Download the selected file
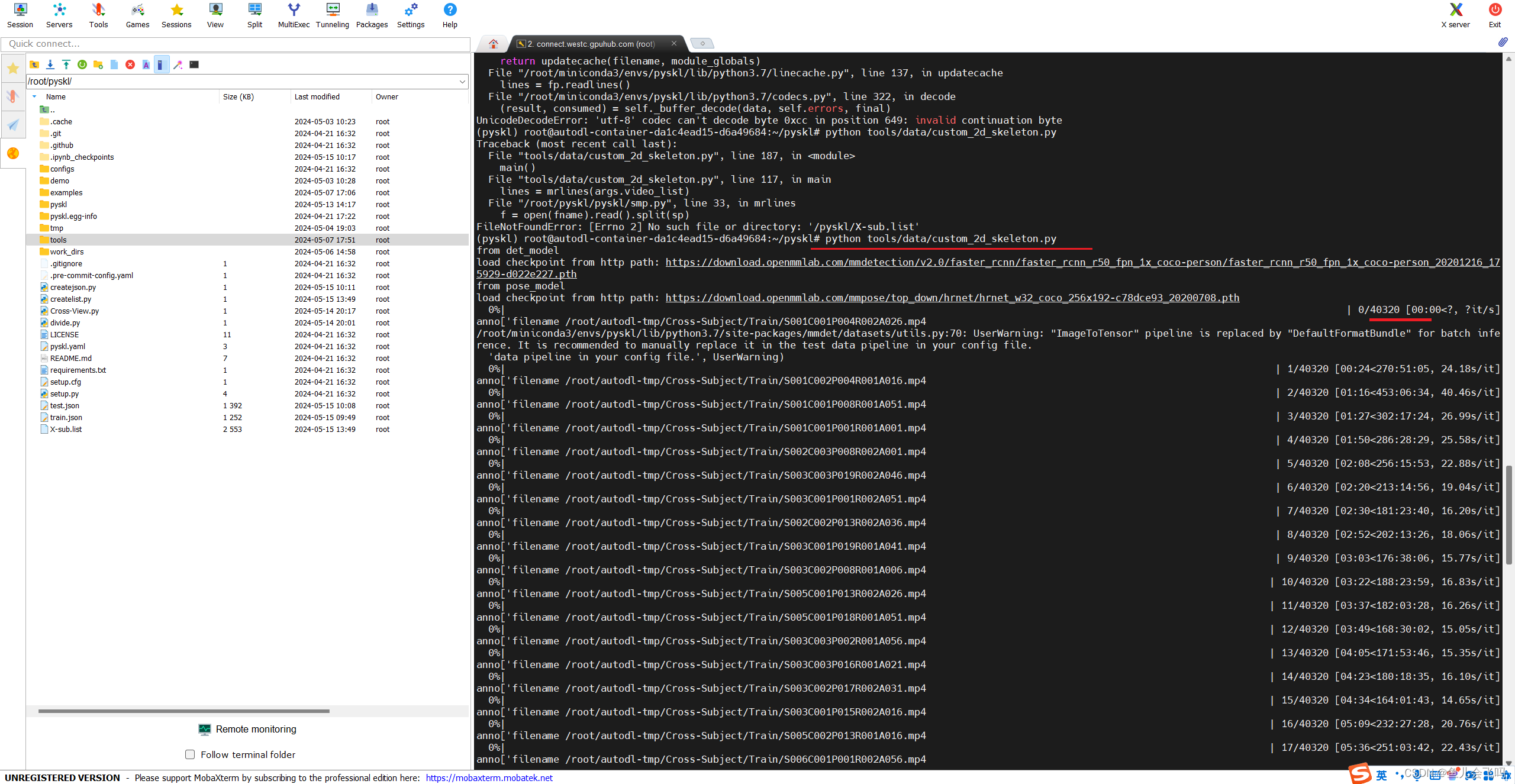1515x784 pixels. [50, 64]
